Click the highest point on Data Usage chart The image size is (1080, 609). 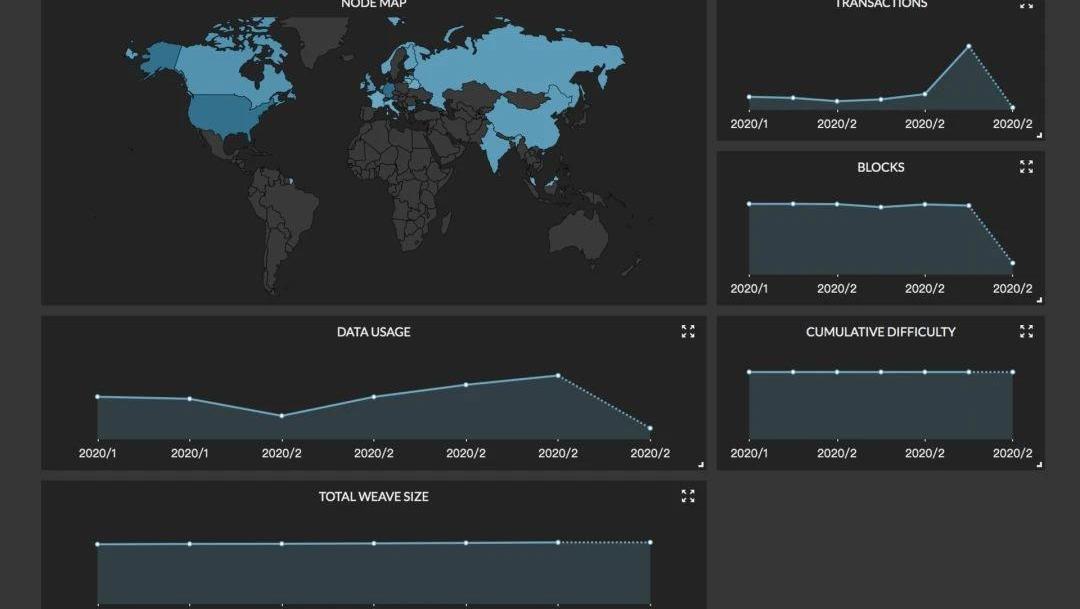(x=557, y=376)
